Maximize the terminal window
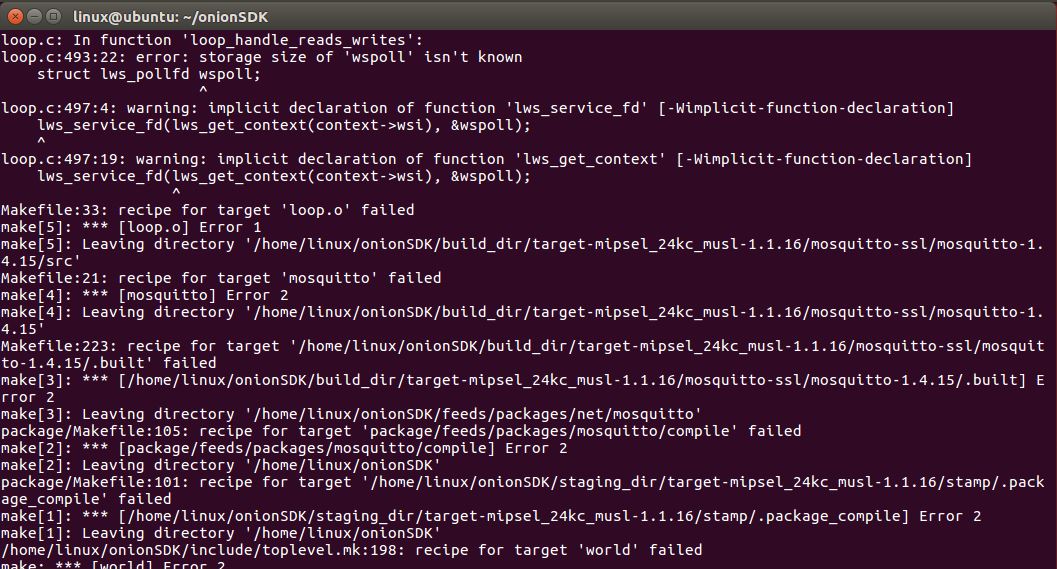 pos(53,16)
